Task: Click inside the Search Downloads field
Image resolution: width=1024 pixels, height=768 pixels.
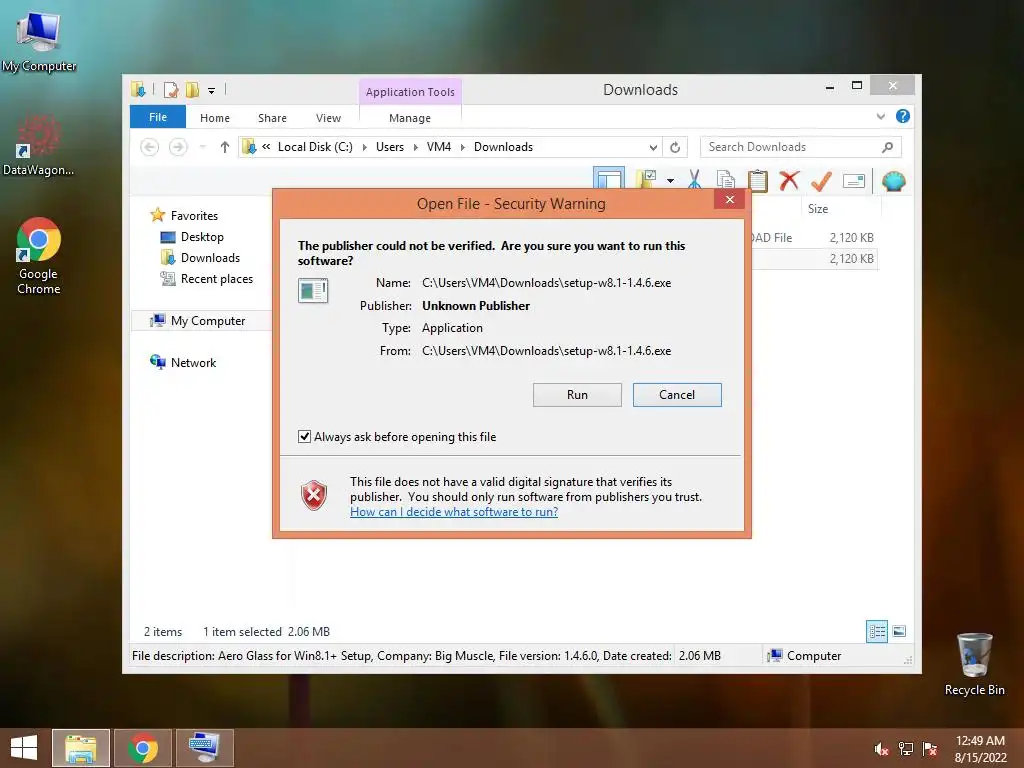Action: [x=801, y=147]
